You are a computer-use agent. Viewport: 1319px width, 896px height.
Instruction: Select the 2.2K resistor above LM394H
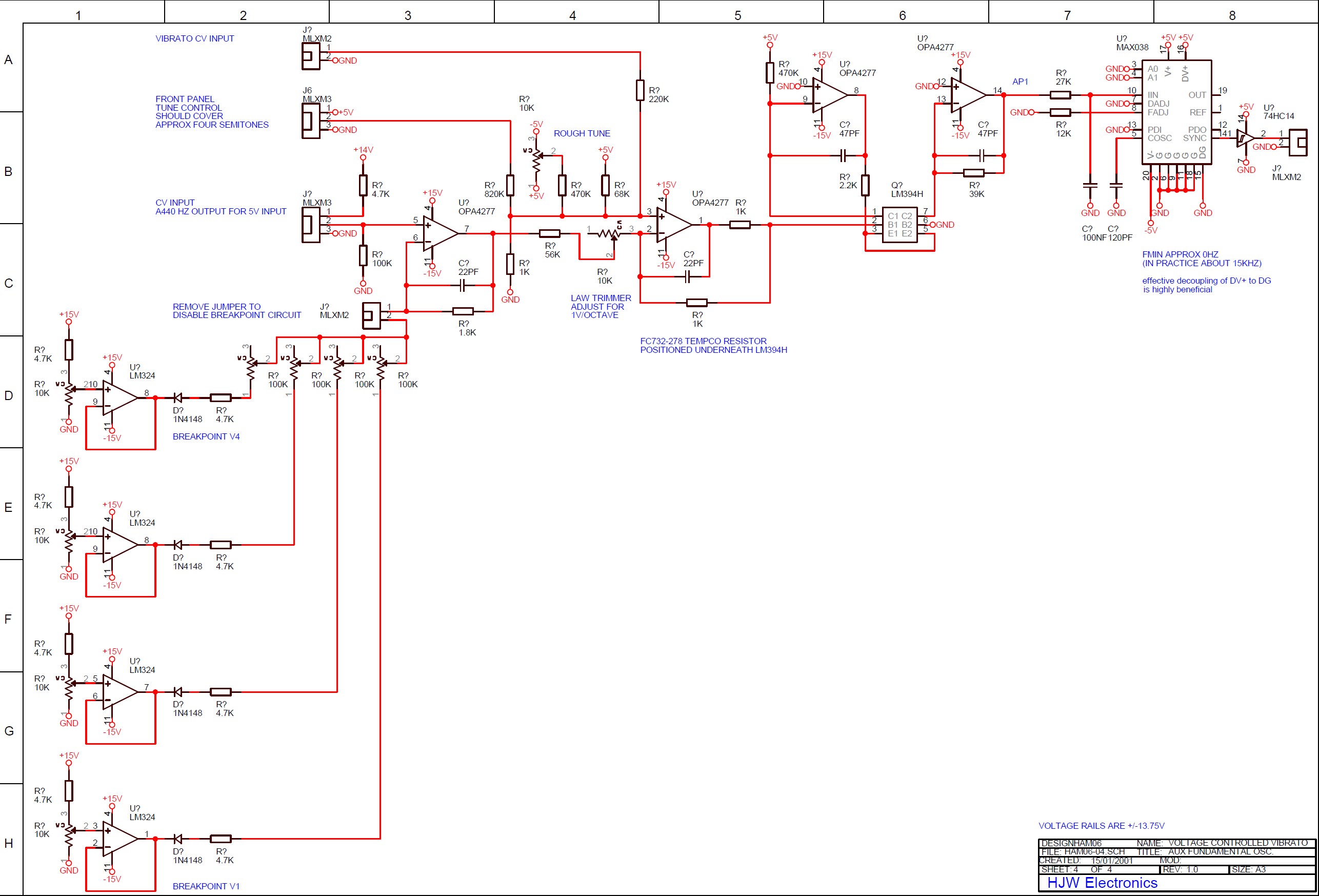pos(865,185)
